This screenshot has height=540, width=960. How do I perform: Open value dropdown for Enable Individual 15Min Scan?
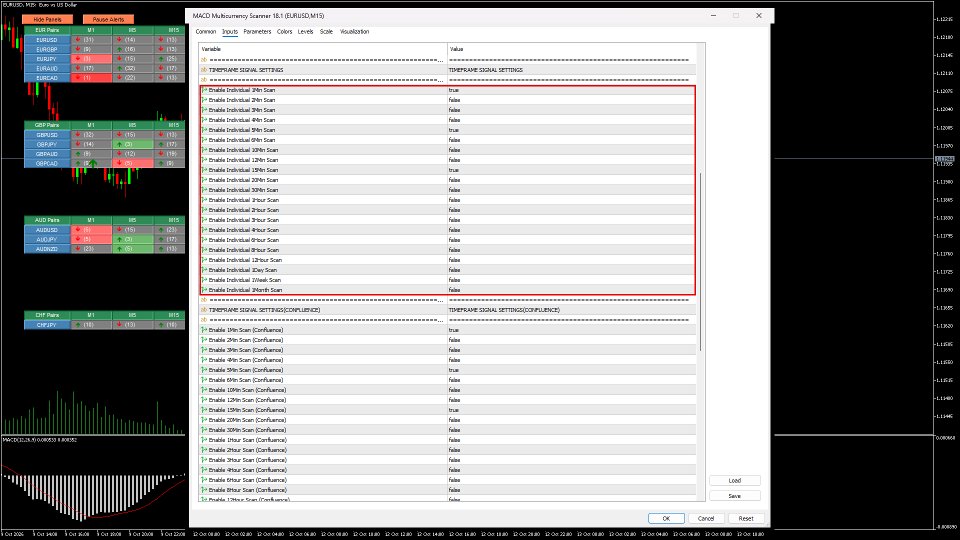[x=571, y=170]
